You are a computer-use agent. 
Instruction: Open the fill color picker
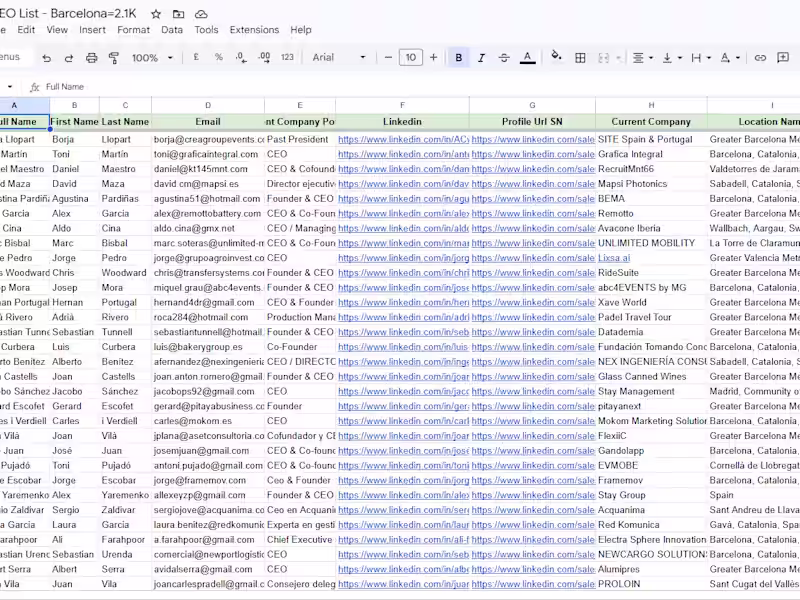click(556, 57)
